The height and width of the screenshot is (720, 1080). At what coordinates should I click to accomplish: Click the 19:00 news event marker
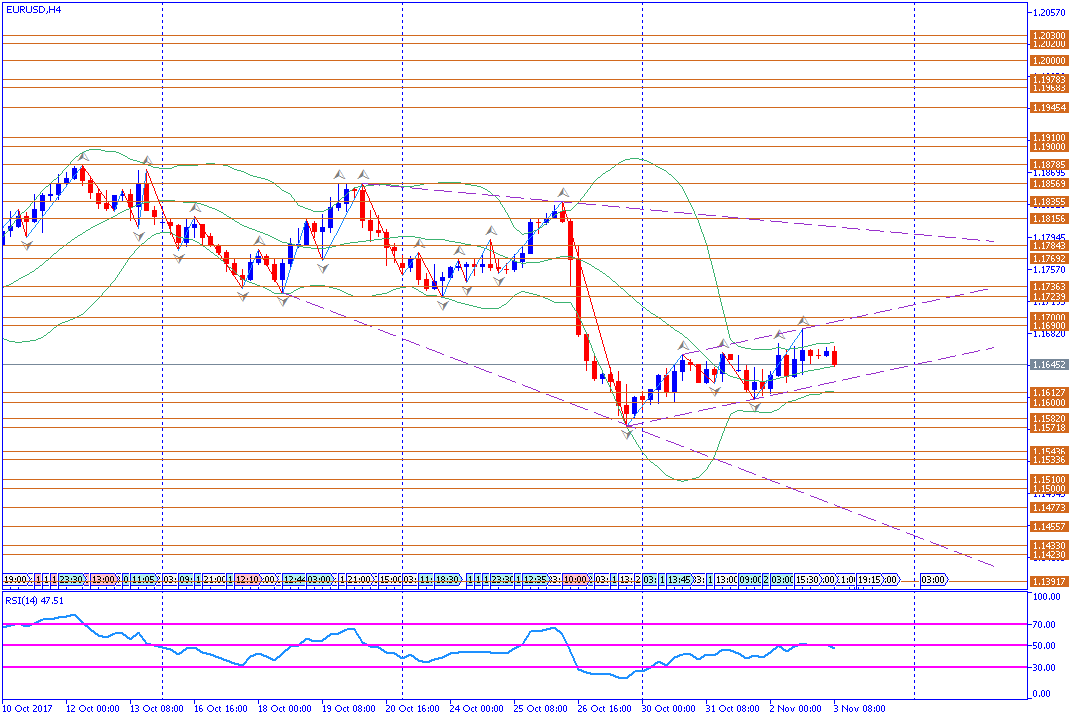17,579
